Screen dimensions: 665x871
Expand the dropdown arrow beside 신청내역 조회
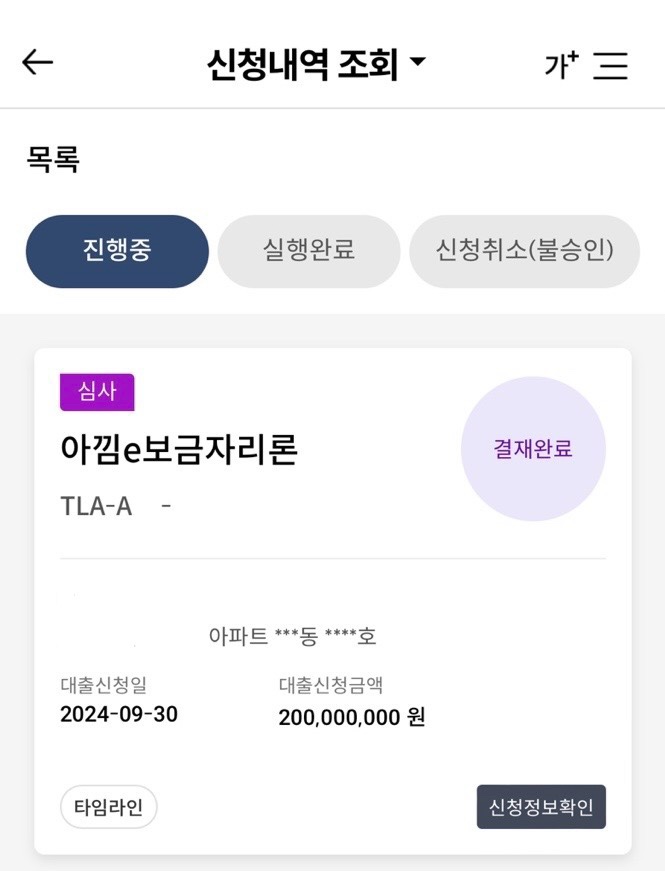(418, 63)
